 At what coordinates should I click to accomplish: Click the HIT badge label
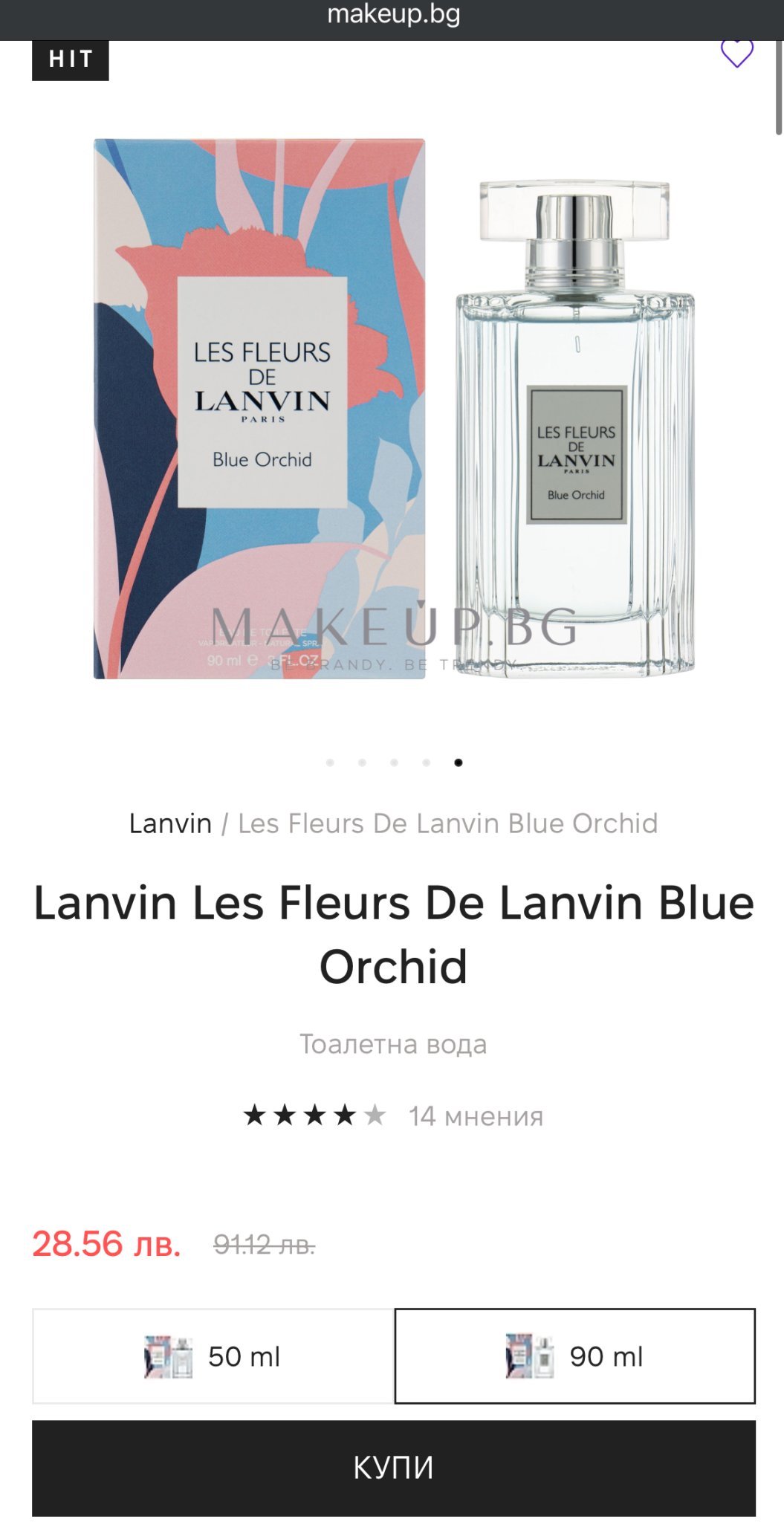pos(71,59)
